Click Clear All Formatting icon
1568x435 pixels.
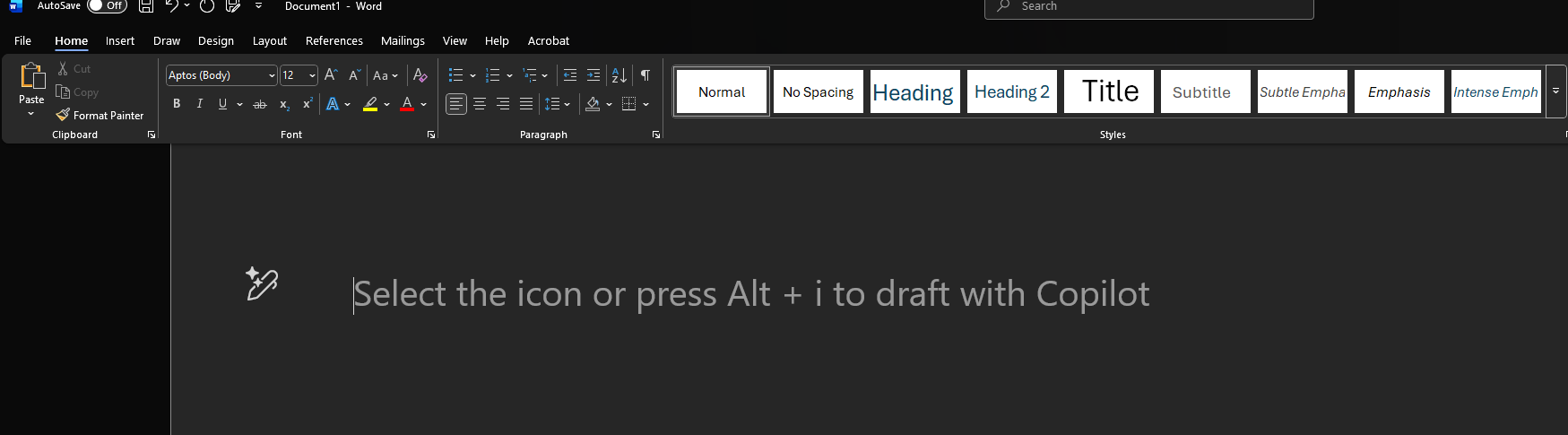pyautogui.click(x=420, y=75)
